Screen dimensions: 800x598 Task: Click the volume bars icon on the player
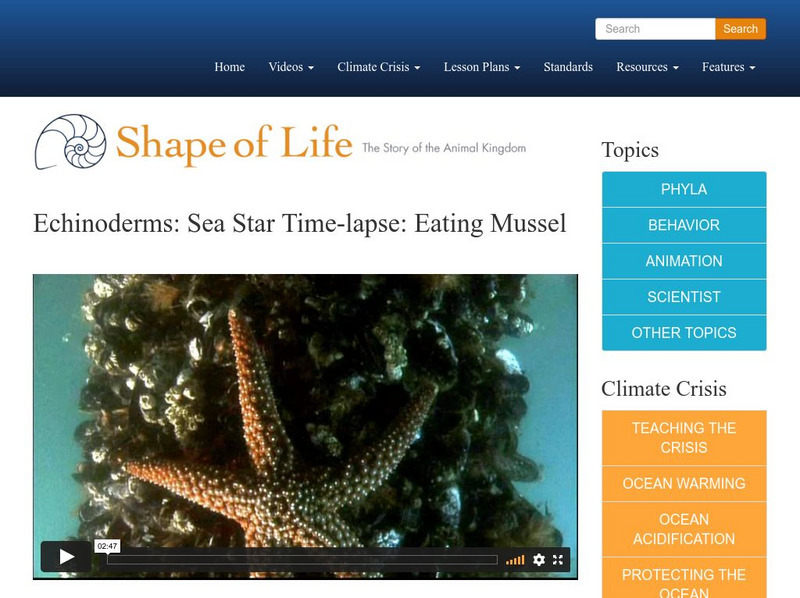tap(517, 559)
